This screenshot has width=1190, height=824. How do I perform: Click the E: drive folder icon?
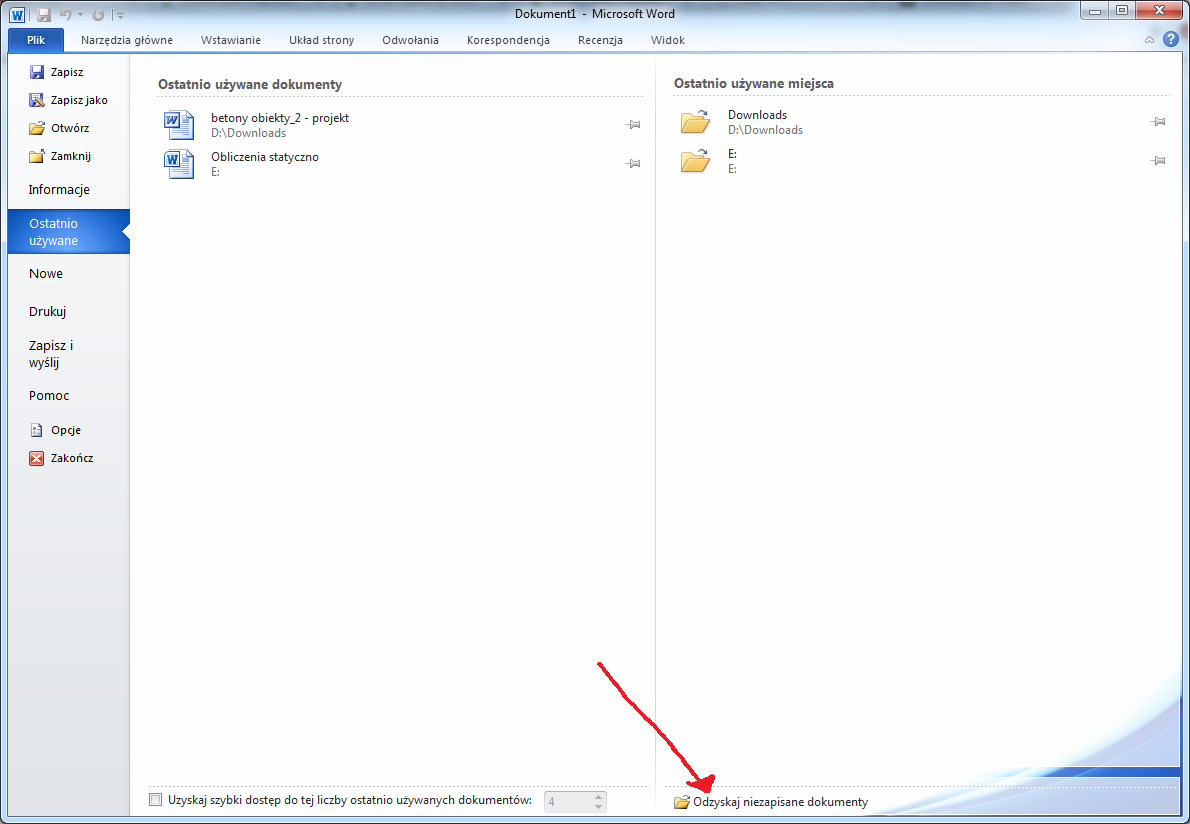[695, 161]
